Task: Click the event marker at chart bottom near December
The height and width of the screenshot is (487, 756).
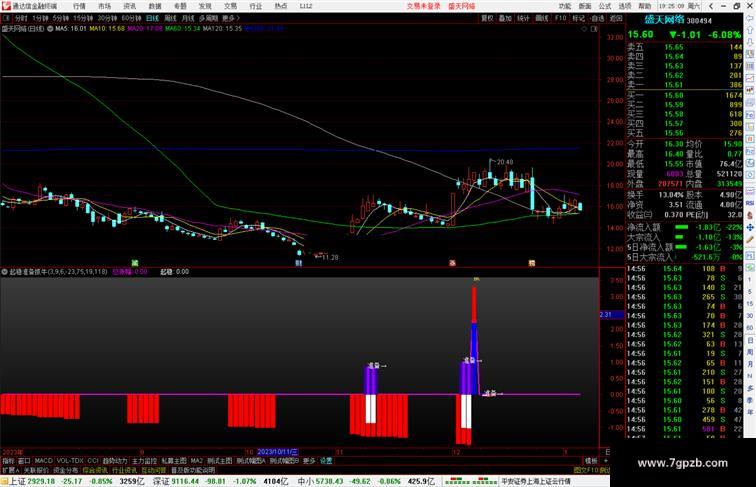Action: point(452,263)
